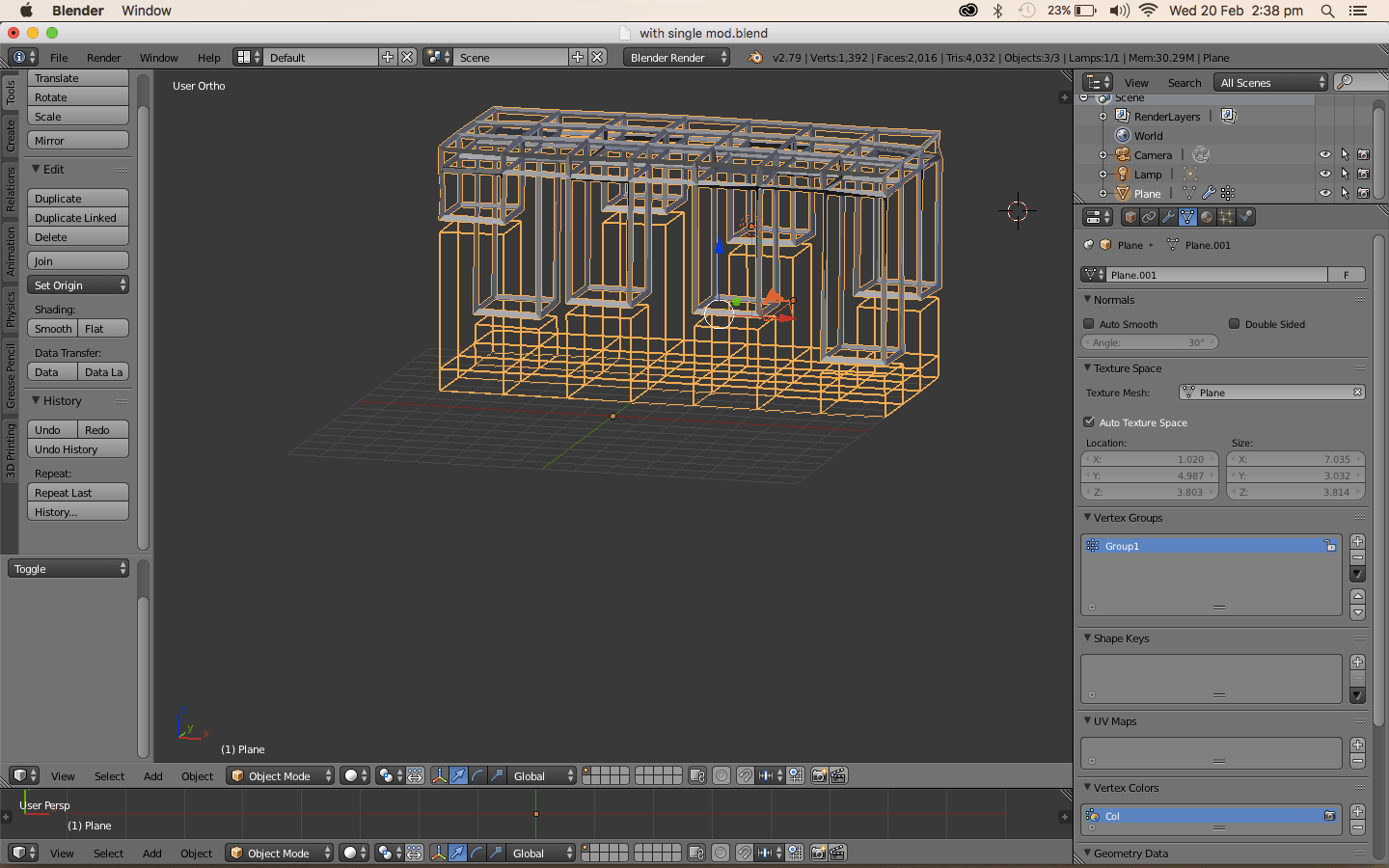Click the Smooth shading button
The width and height of the screenshot is (1389, 868).
pyautogui.click(x=53, y=328)
